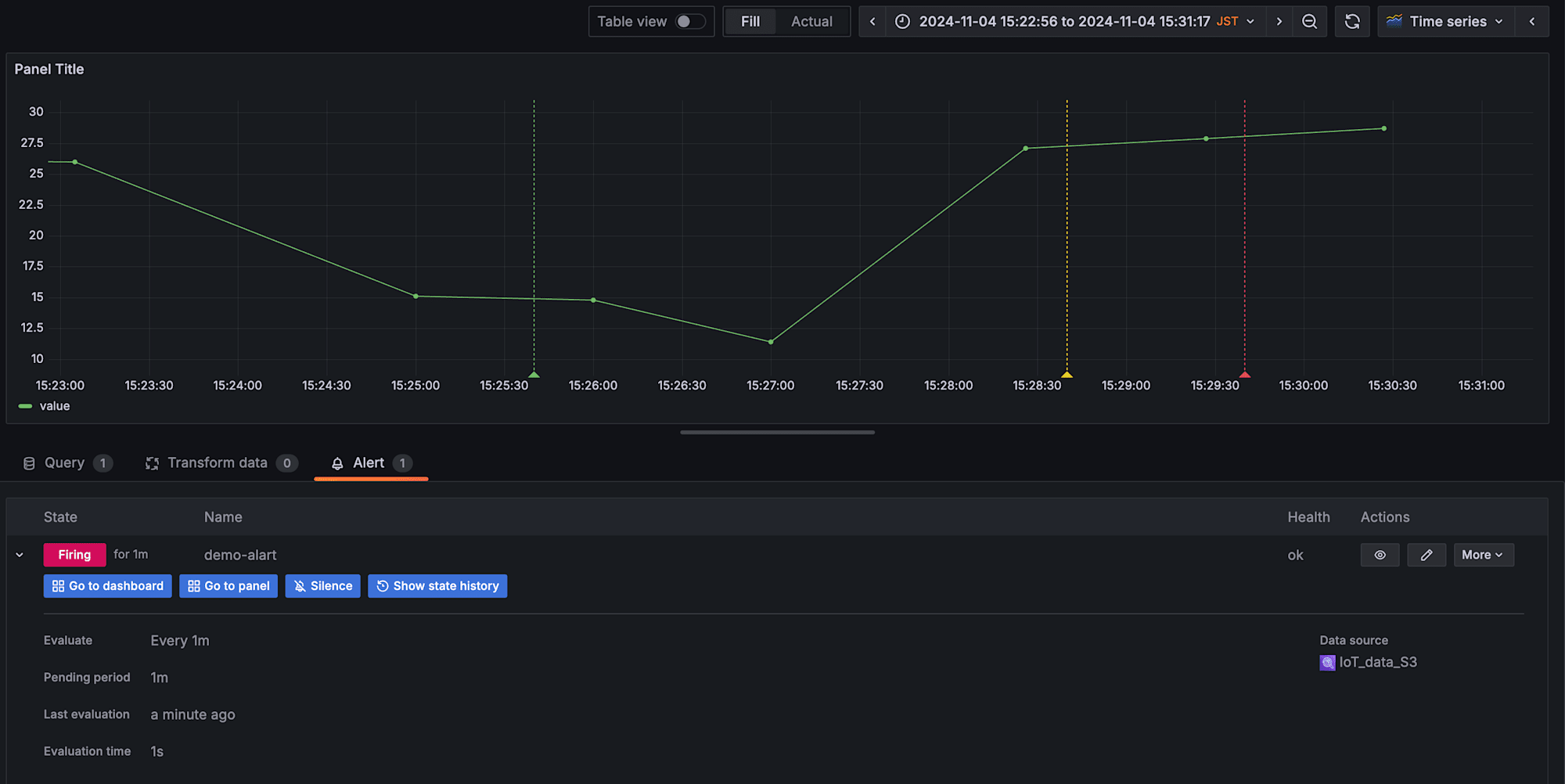
Task: Open the More actions dropdown
Action: (x=1483, y=555)
